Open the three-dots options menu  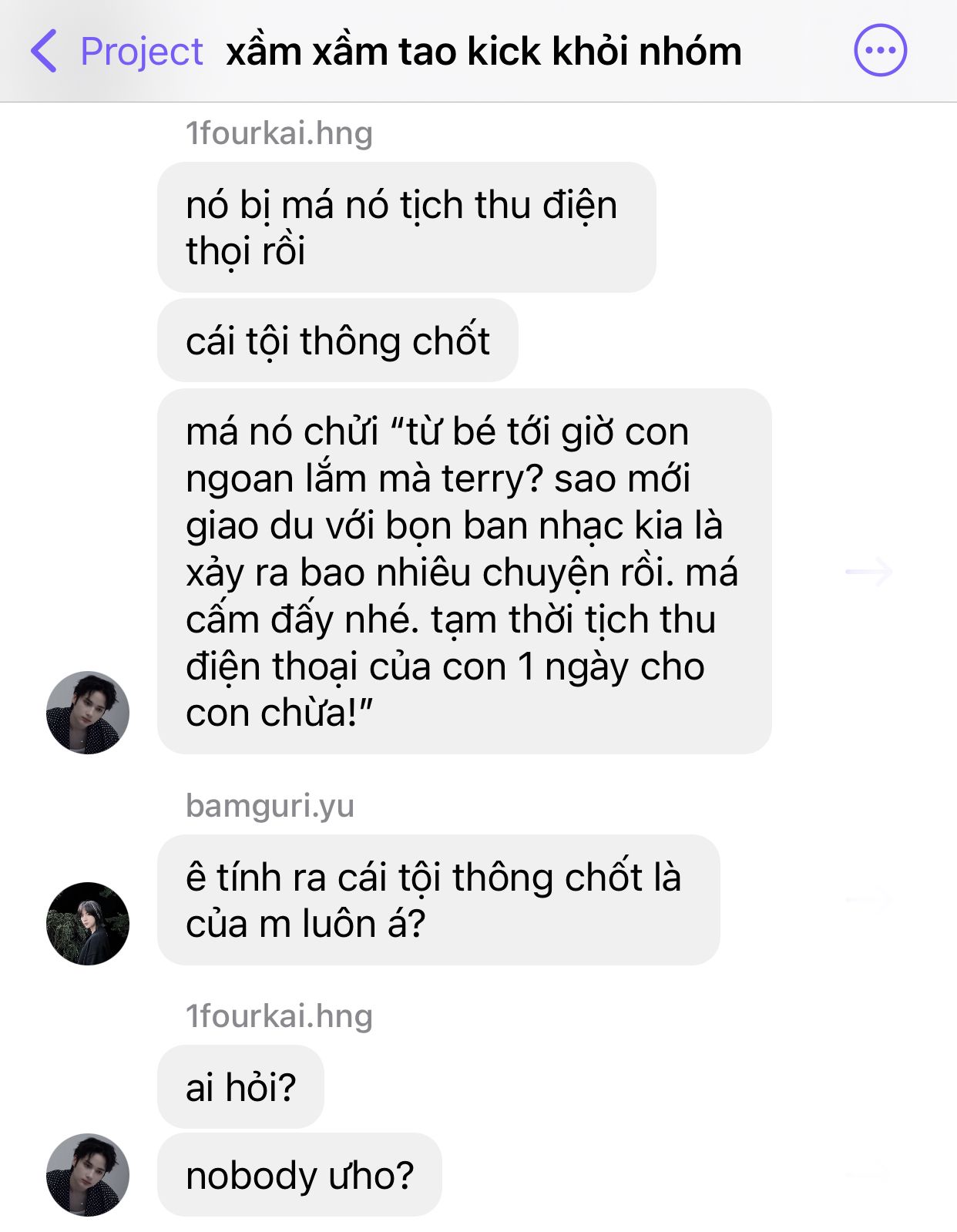[x=880, y=51]
